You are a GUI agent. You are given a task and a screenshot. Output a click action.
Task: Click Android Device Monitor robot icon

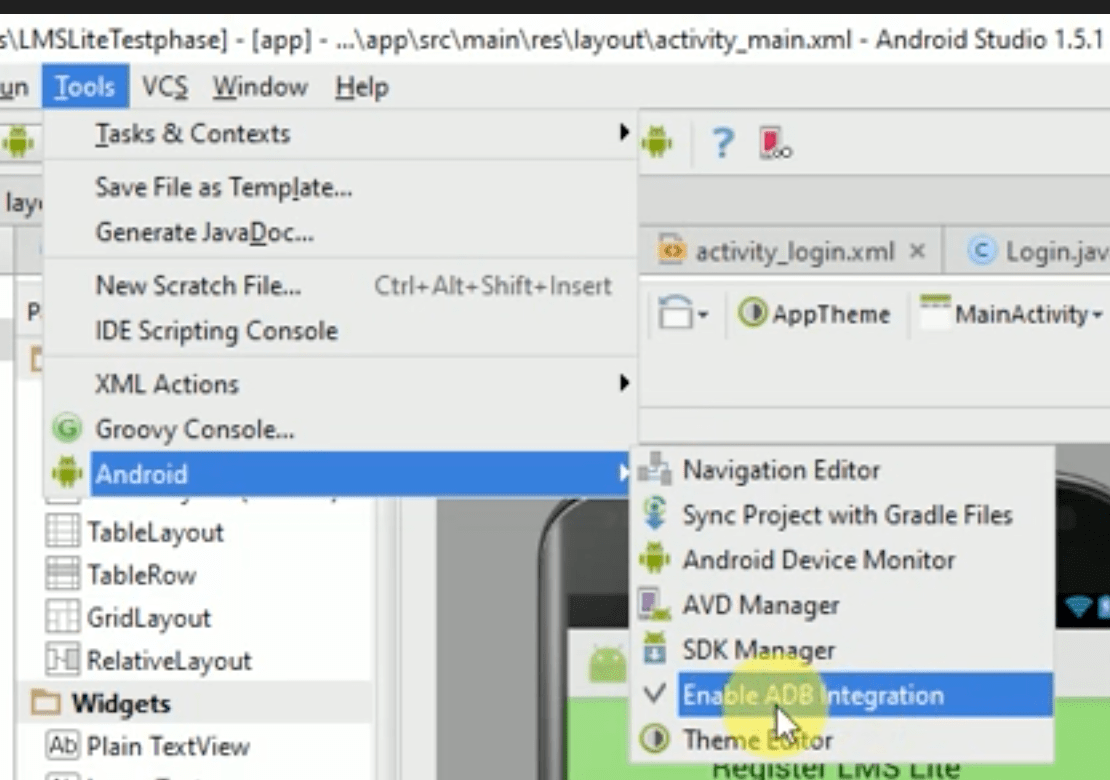(655, 558)
